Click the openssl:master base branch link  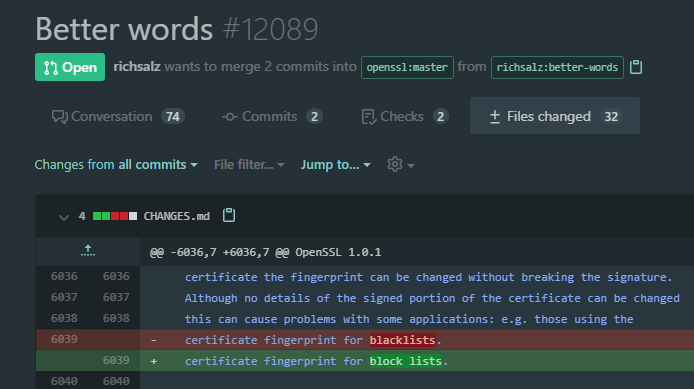[407, 67]
